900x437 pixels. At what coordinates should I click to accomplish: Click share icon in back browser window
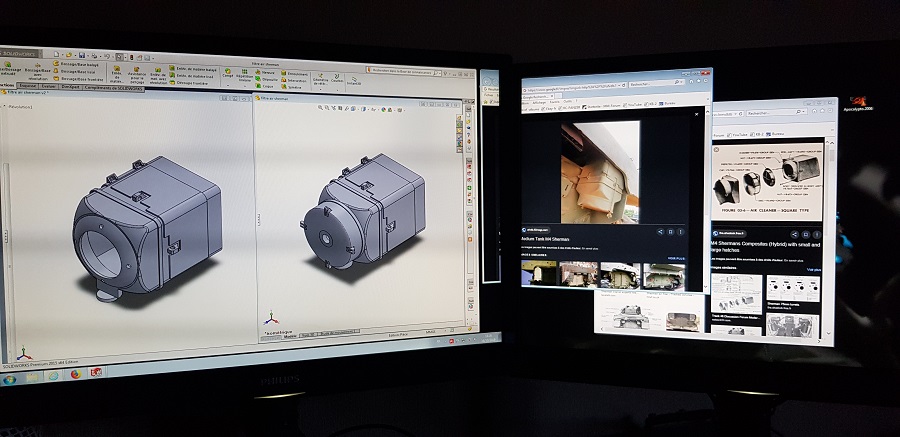point(795,234)
